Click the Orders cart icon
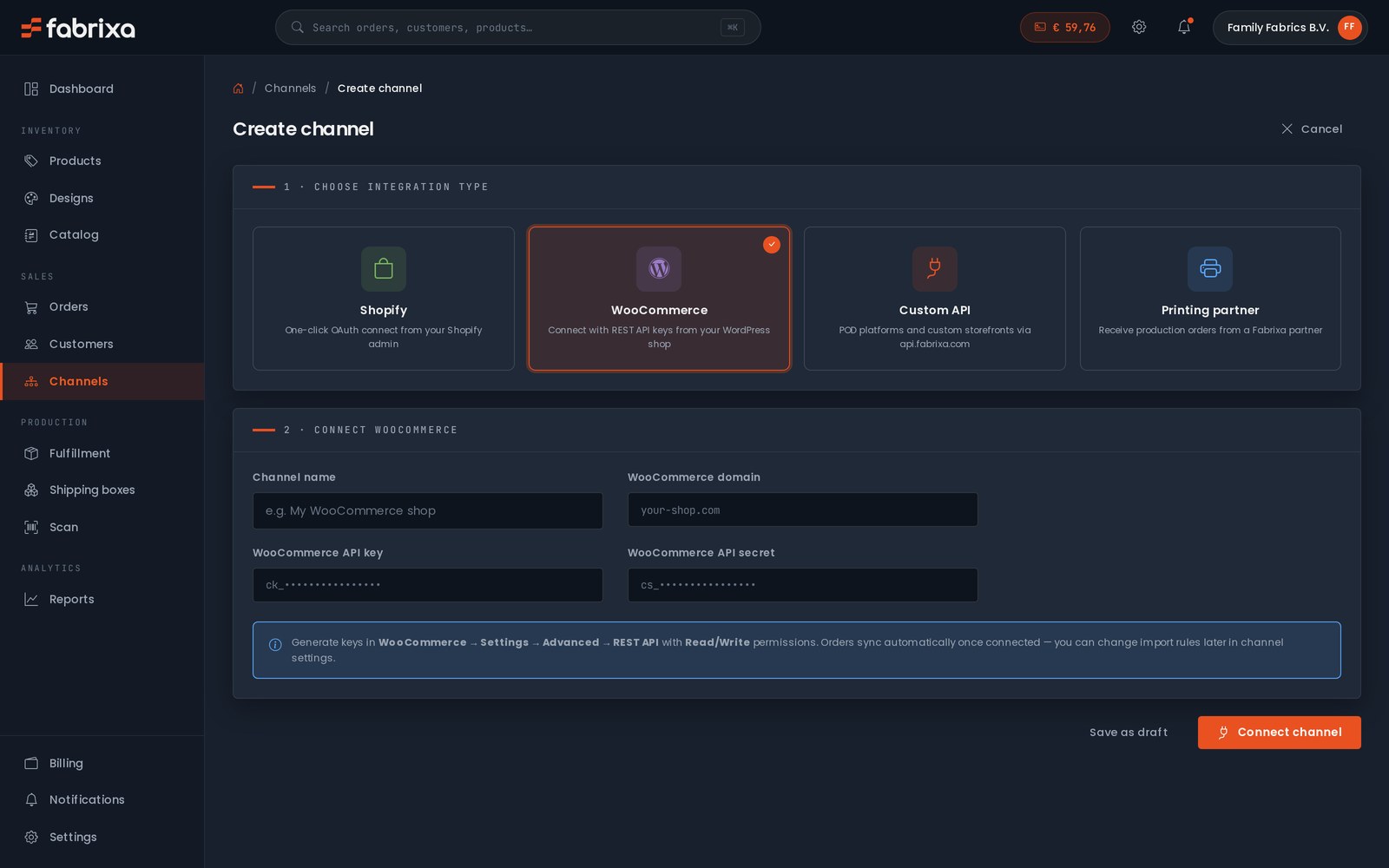The image size is (1389, 868). pyautogui.click(x=31, y=306)
